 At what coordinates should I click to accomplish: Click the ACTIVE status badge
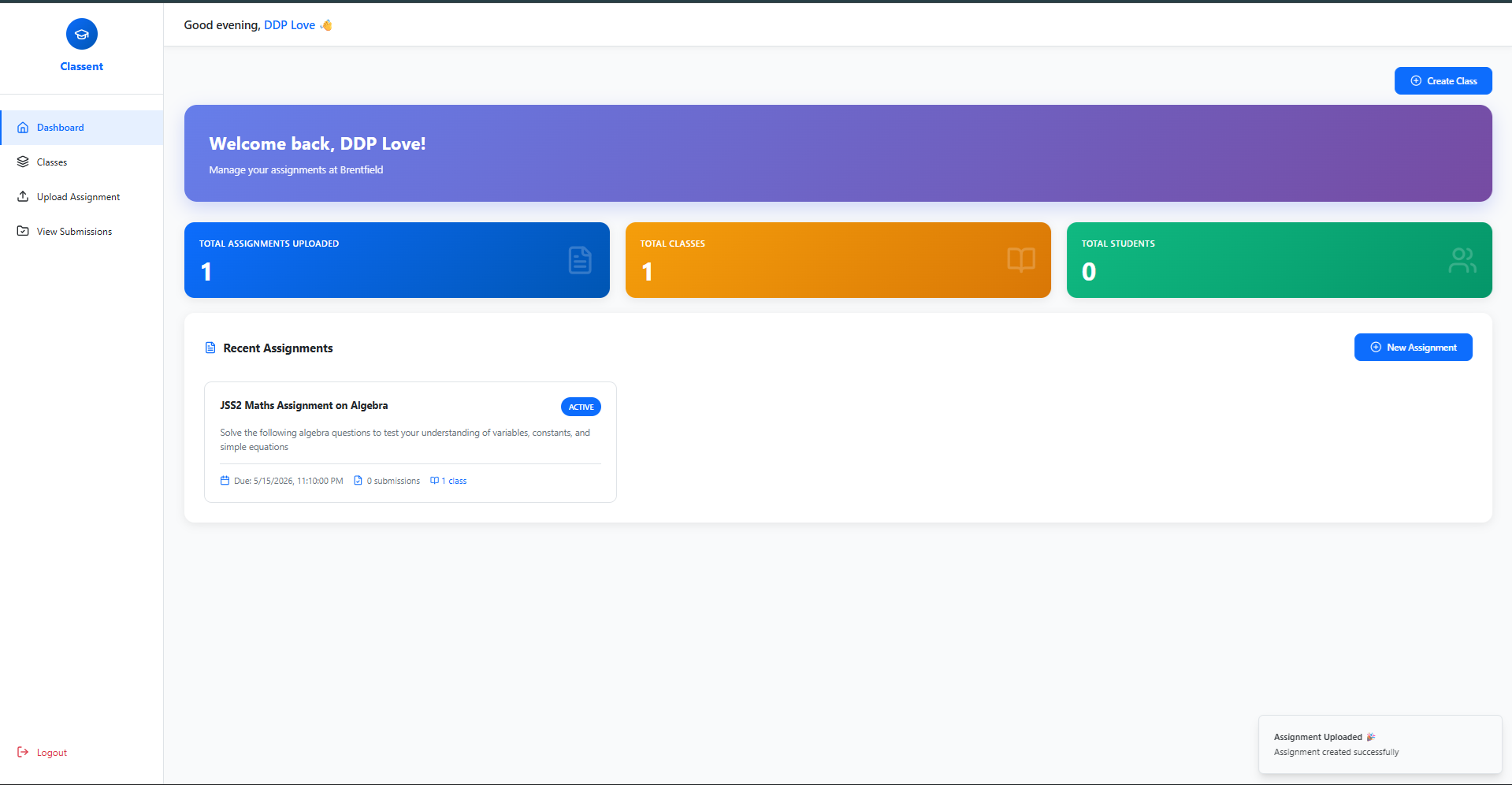(581, 407)
